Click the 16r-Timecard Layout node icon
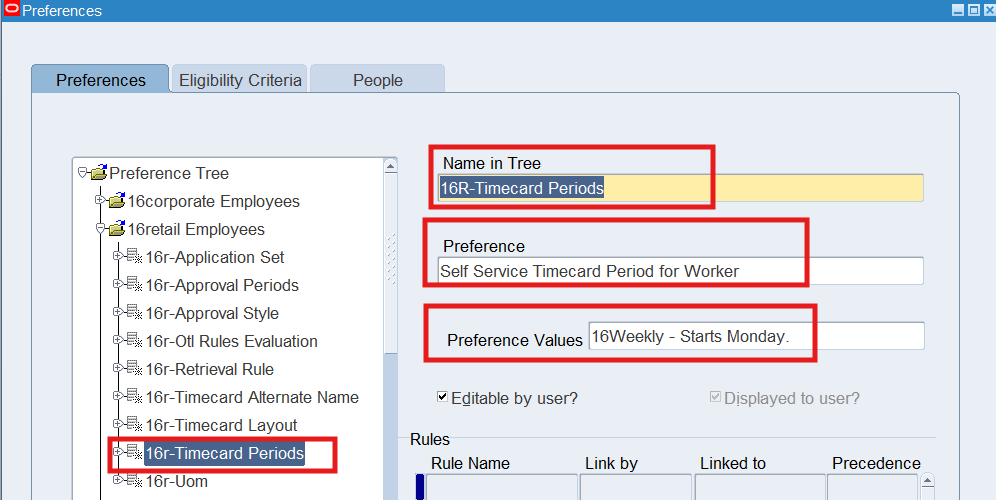The image size is (996, 500). click(134, 425)
